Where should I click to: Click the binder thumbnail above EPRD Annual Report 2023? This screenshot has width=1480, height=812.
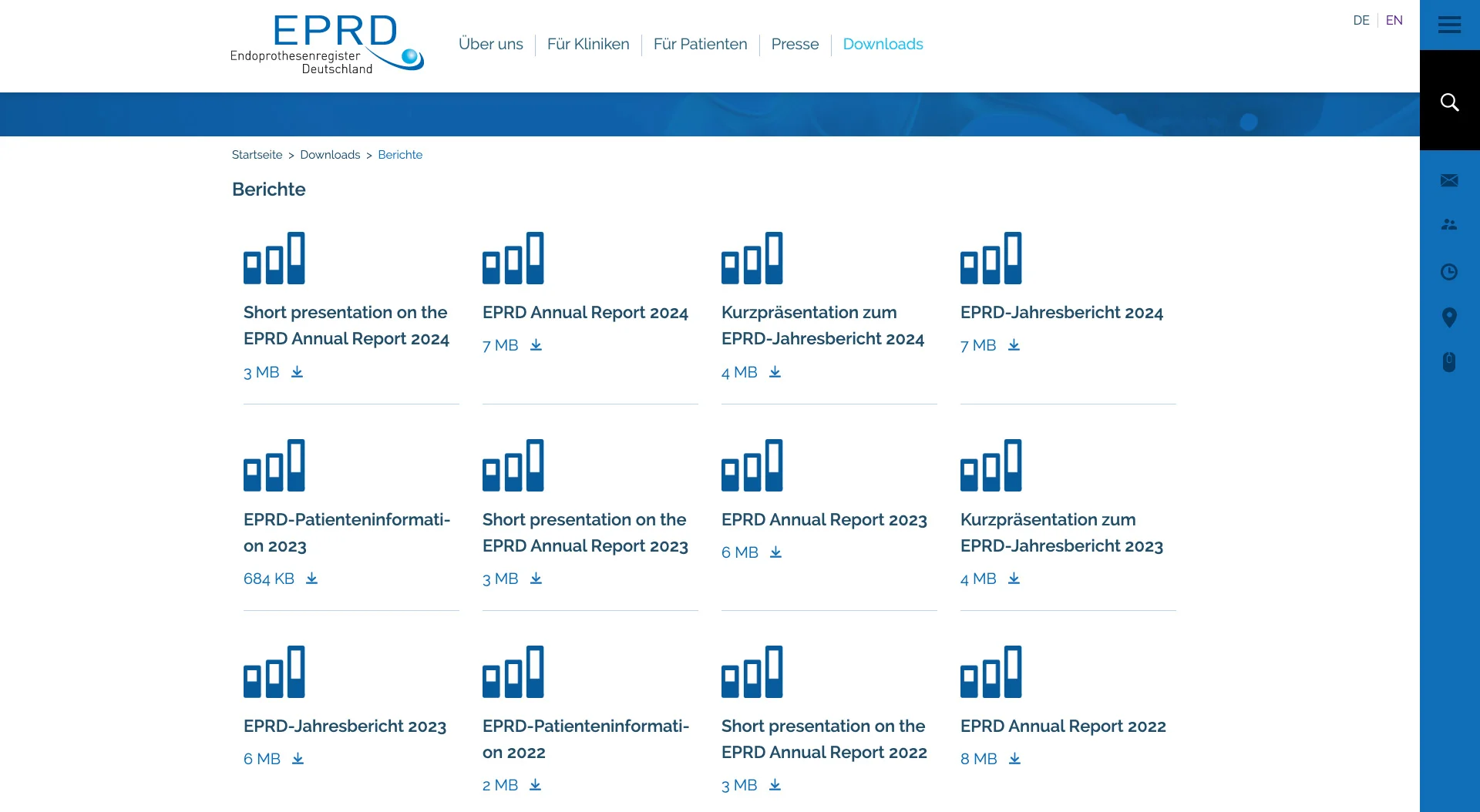click(x=752, y=465)
